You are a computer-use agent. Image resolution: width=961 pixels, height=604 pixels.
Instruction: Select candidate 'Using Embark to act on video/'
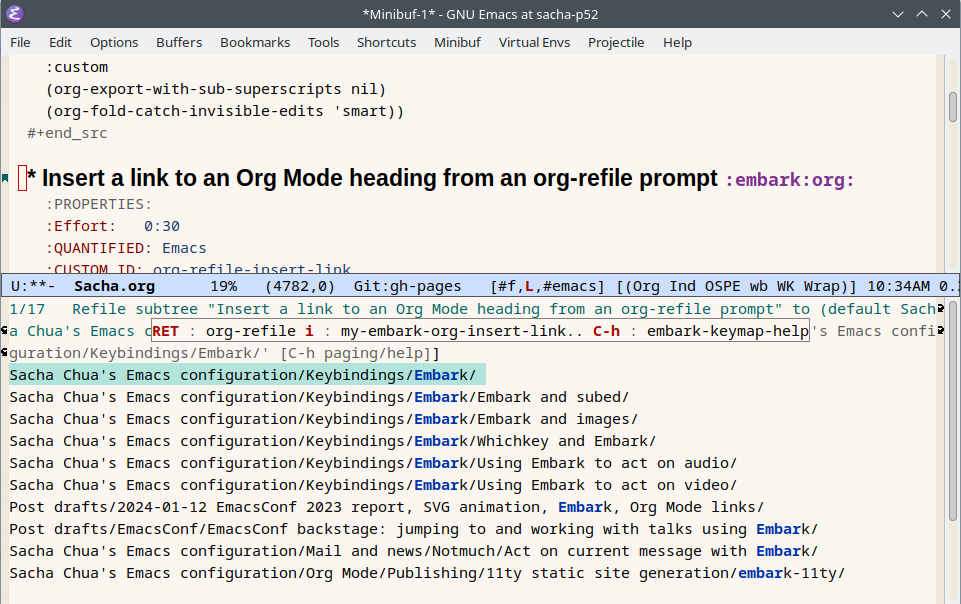point(373,485)
